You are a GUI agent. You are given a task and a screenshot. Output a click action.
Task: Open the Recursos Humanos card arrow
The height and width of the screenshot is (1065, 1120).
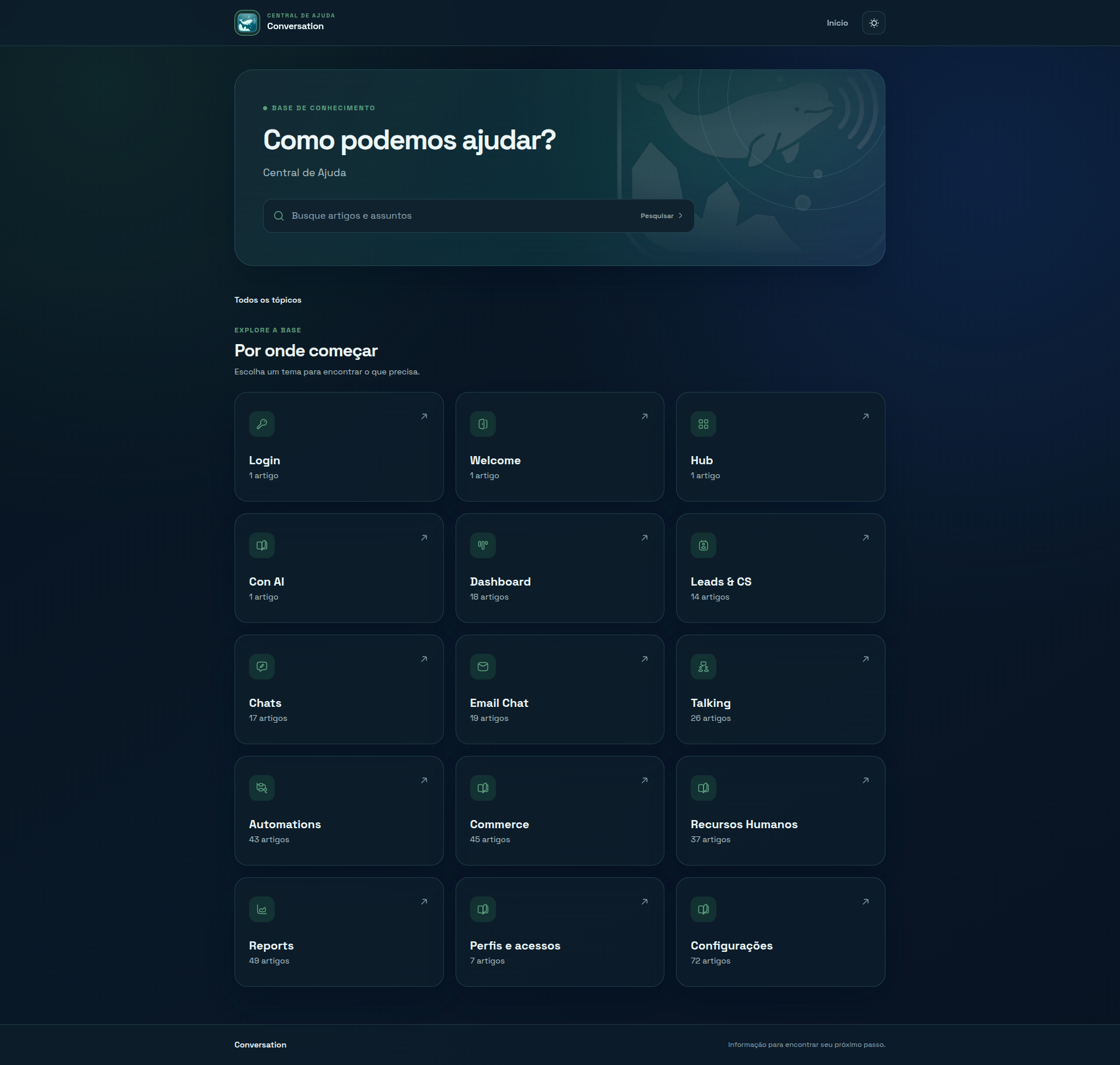coord(866,780)
